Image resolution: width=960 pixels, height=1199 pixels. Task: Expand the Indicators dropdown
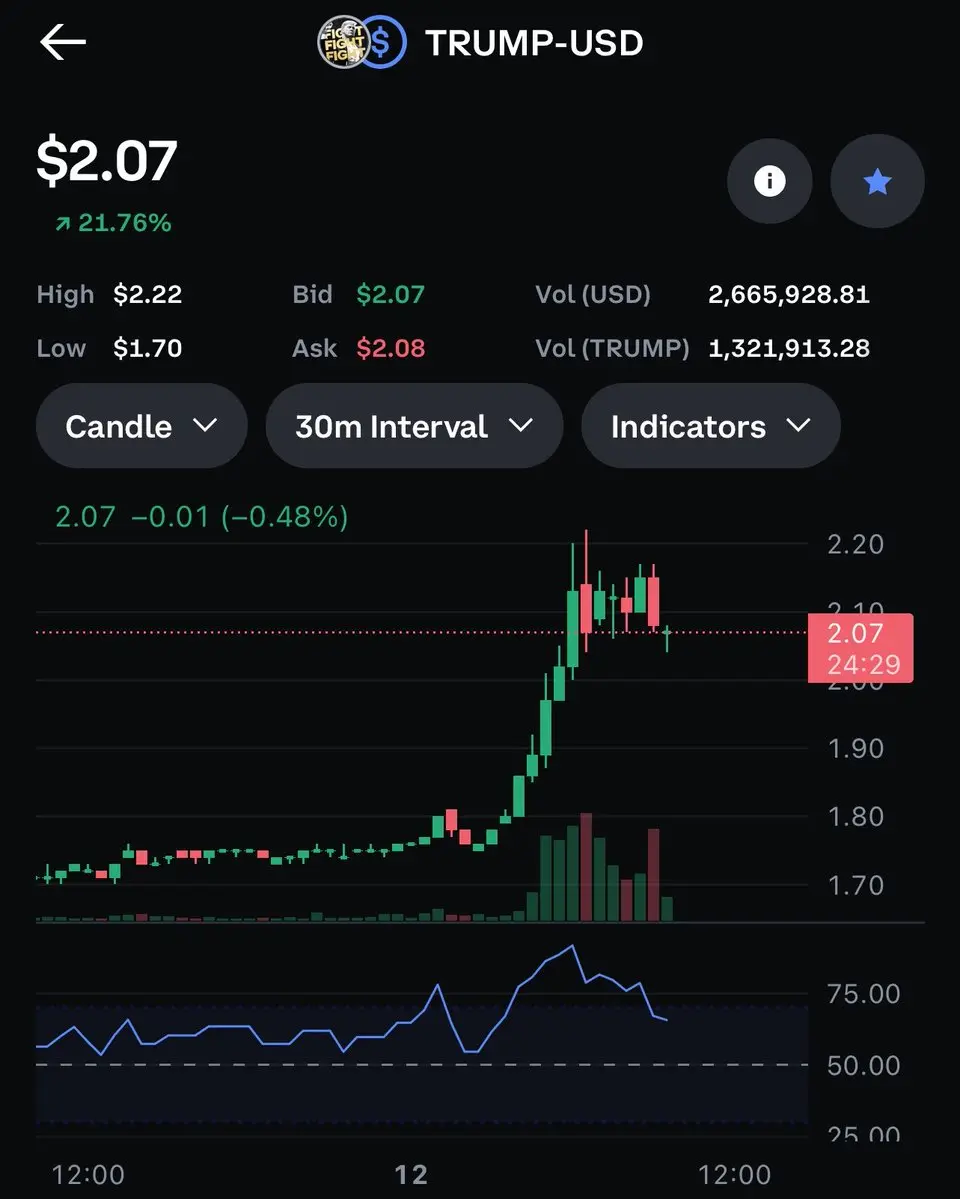click(x=711, y=426)
